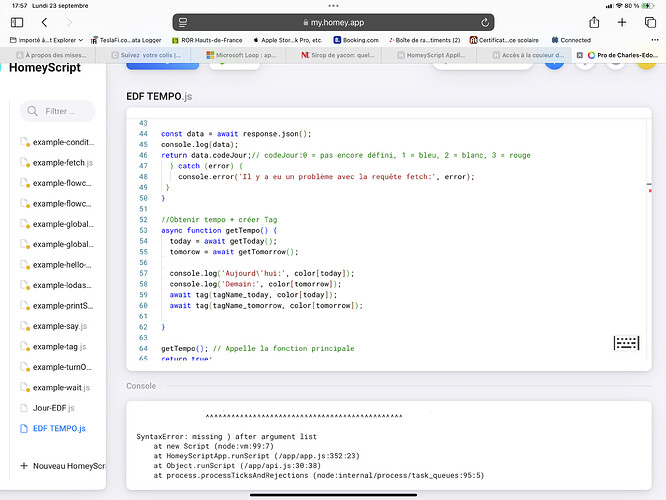This screenshot has width=666, height=500.
Task: Open example-say.js script
Action: pos(59,326)
